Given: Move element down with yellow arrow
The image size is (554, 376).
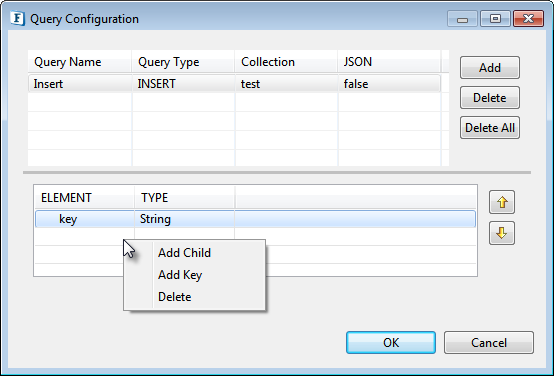Looking at the screenshot, I should (502, 233).
